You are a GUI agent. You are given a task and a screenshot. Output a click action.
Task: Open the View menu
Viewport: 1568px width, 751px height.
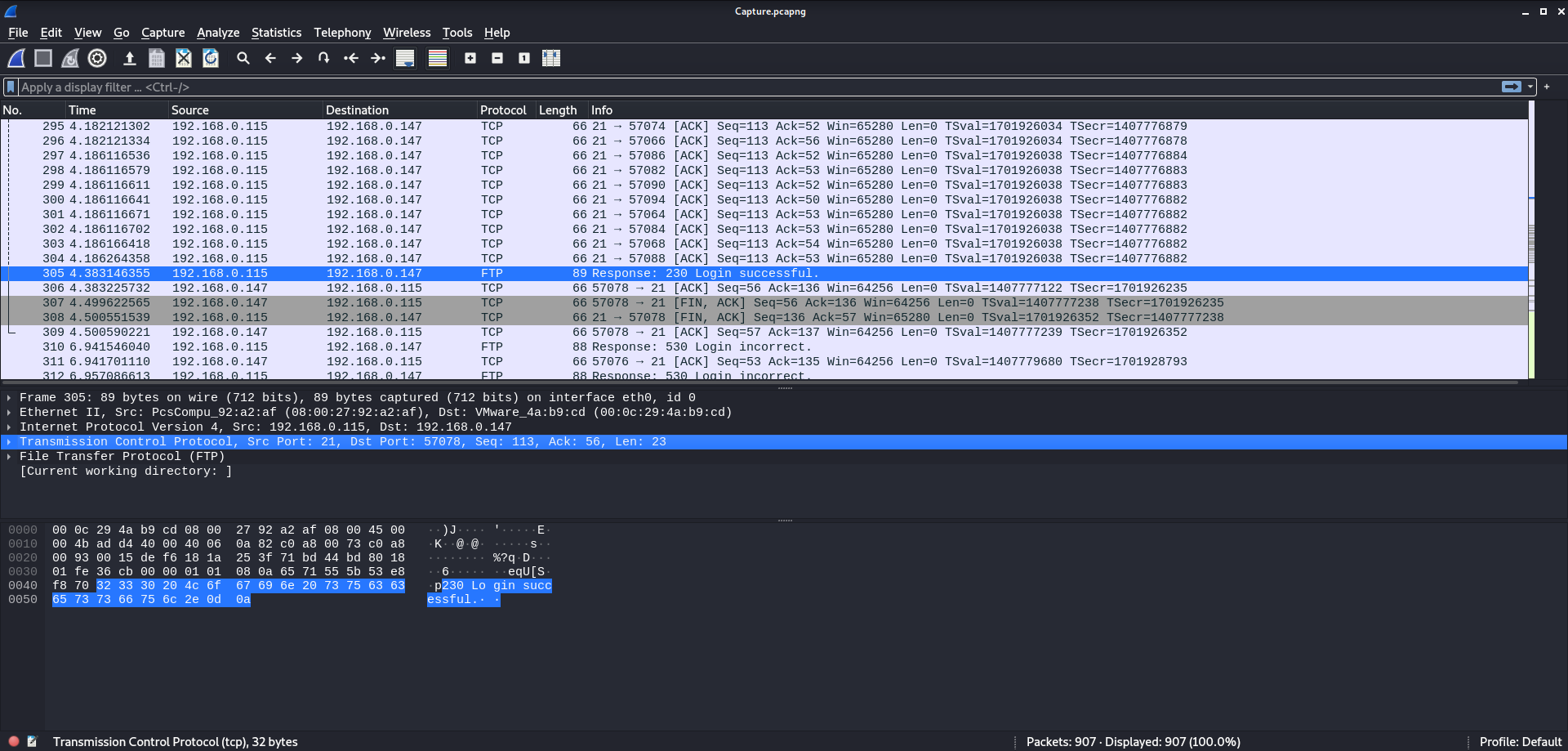pos(87,33)
